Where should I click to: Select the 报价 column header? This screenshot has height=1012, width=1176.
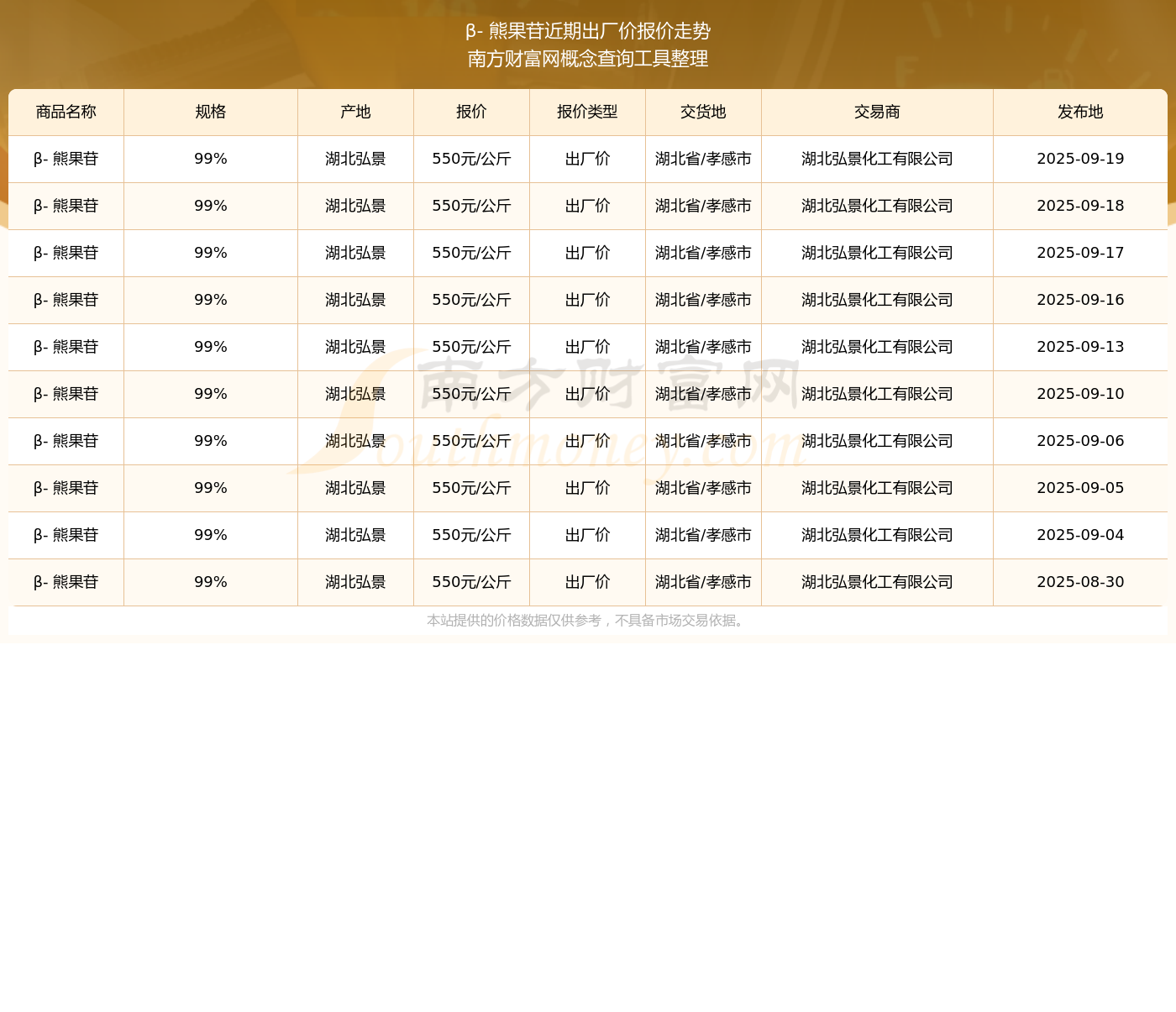click(x=471, y=112)
